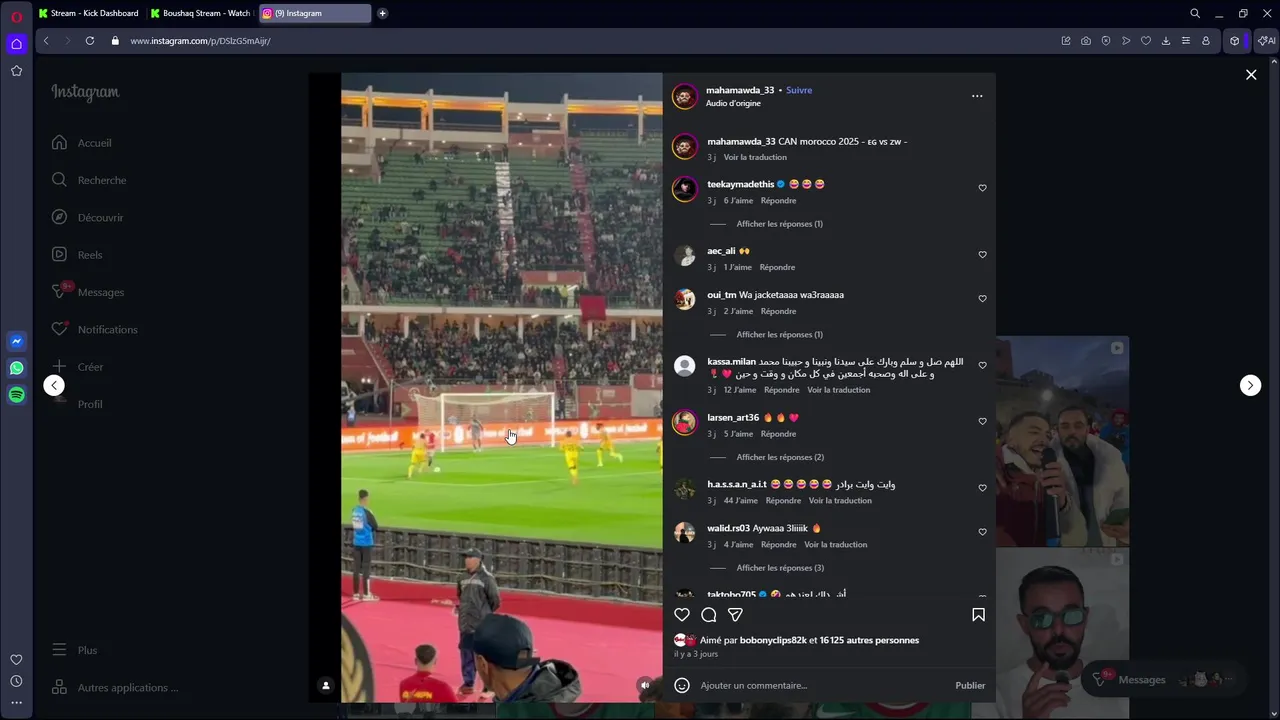Like teekaymadethis's comment with its heart
Image resolution: width=1280 pixels, height=720 pixels.
tap(982, 188)
